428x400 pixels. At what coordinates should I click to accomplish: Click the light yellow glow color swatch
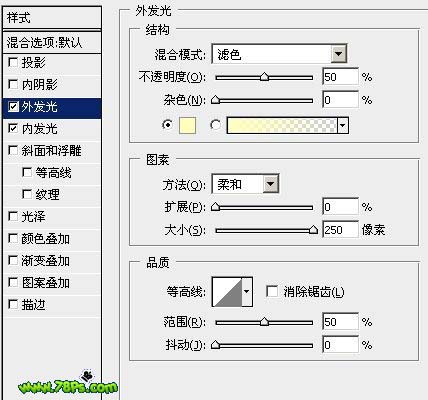click(x=187, y=125)
